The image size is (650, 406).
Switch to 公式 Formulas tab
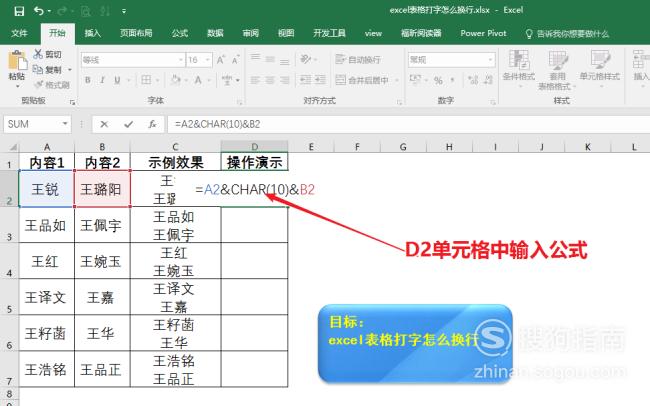click(x=179, y=33)
